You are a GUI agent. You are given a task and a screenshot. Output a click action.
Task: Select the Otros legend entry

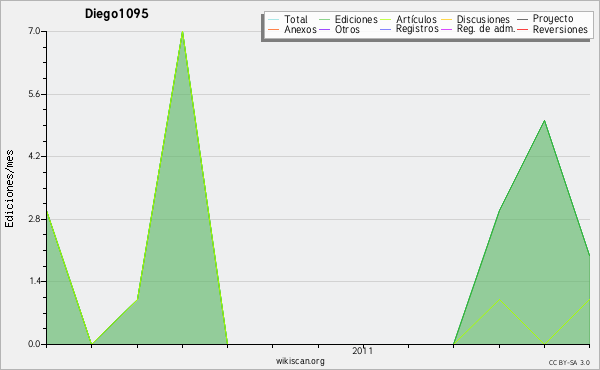click(339, 29)
